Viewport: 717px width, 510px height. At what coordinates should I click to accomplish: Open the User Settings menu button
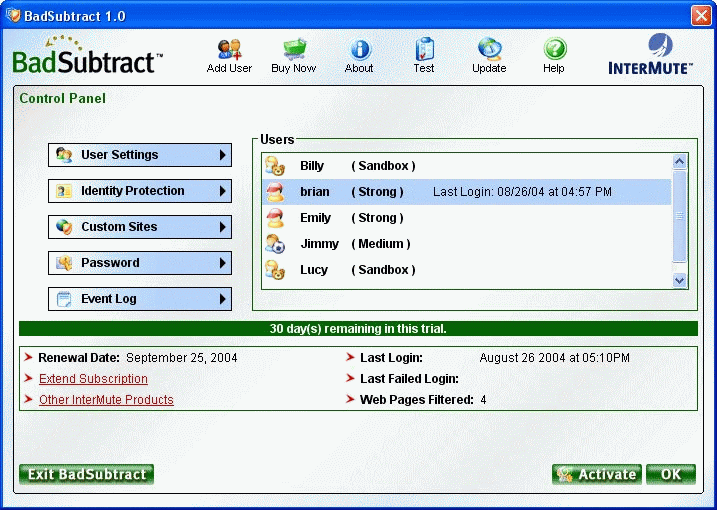pyautogui.click(x=140, y=155)
